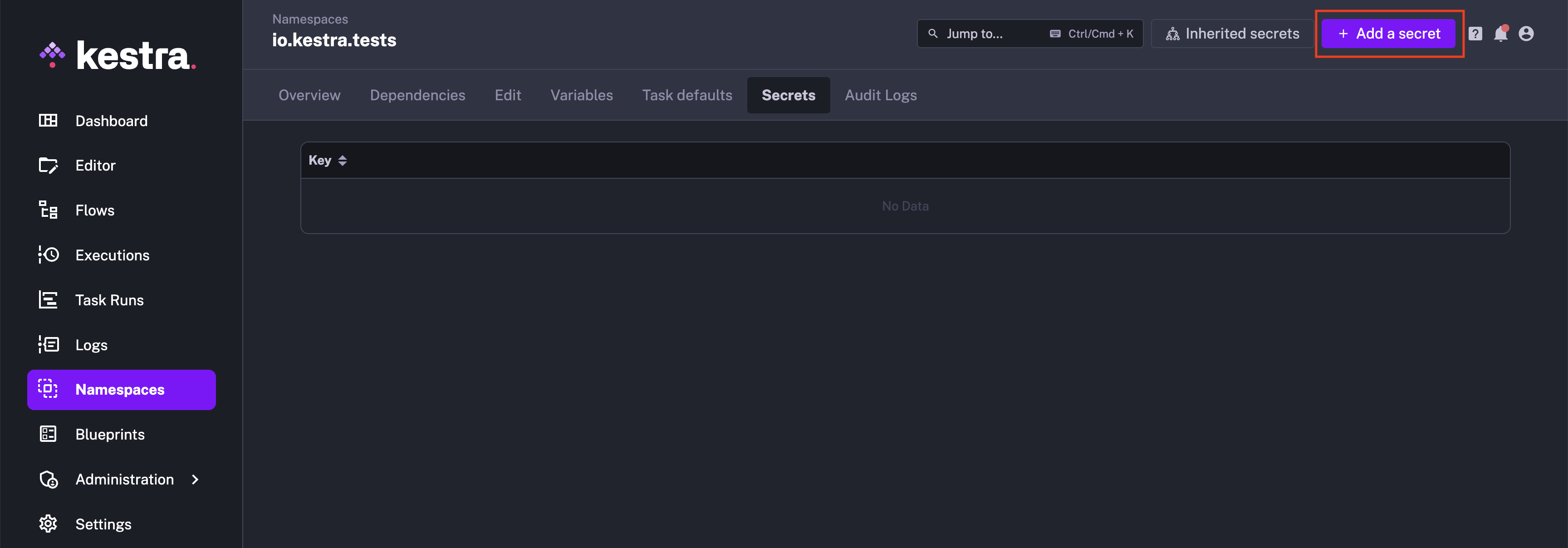Select Task Runs in the sidebar
The image size is (1568, 548).
click(109, 299)
